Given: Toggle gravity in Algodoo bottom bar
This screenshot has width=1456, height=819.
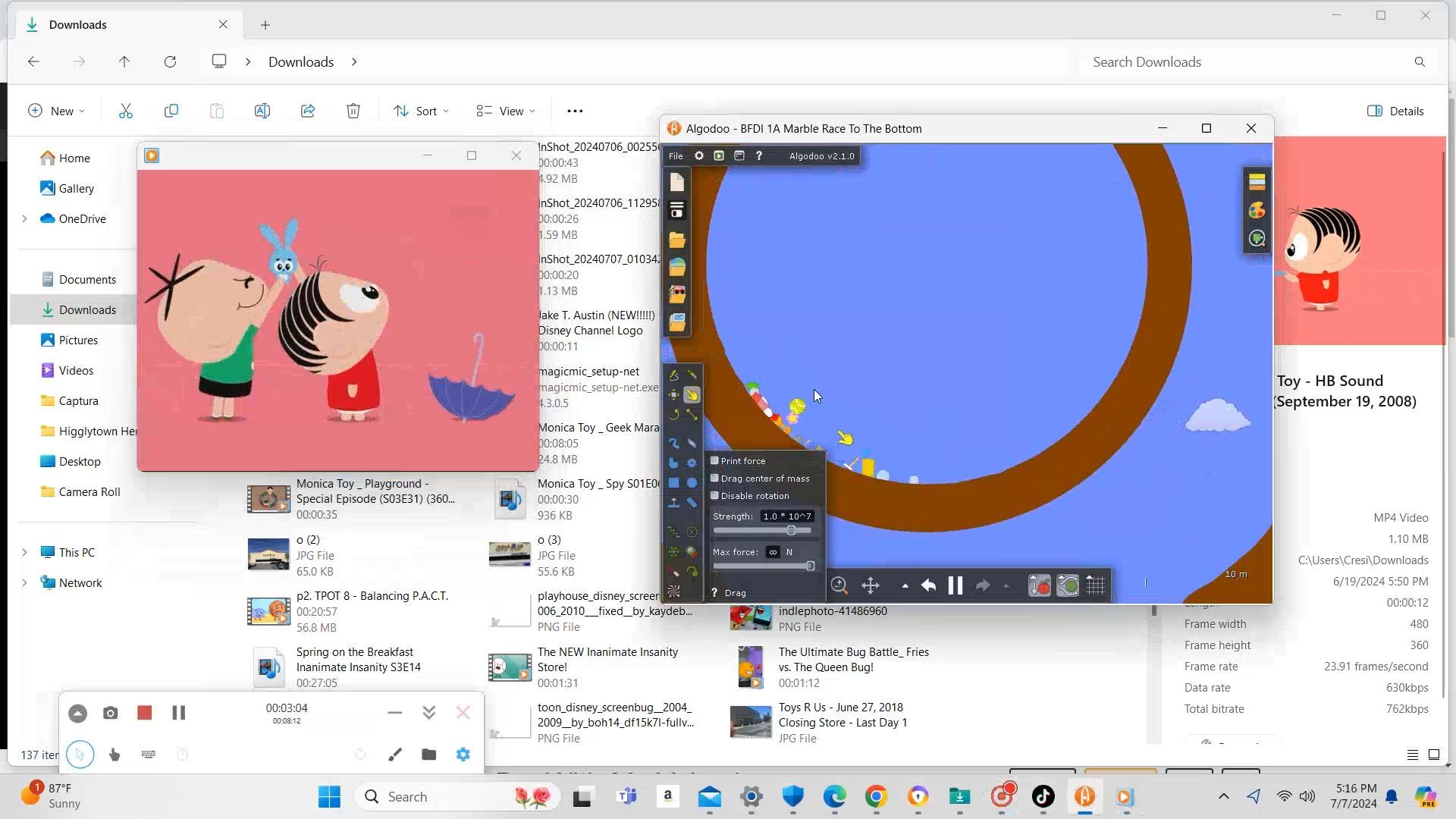Looking at the screenshot, I should tap(1039, 585).
